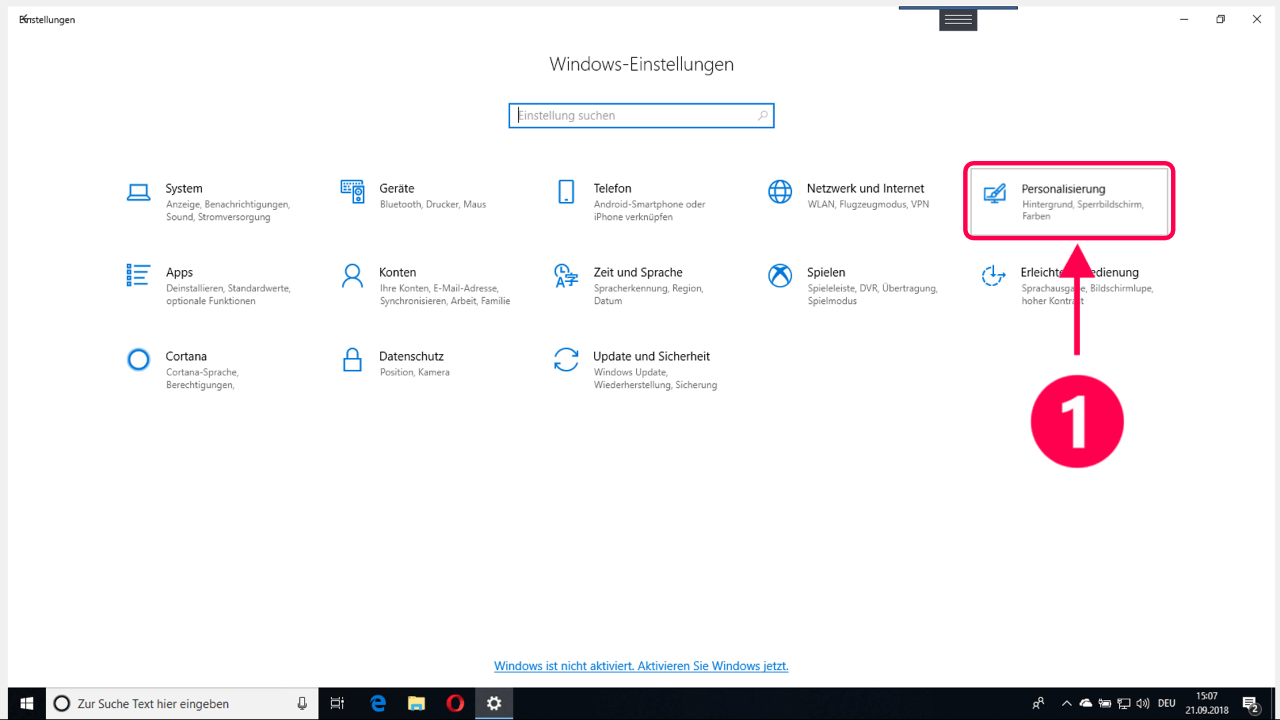Show hidden tray icons chevron

point(1067,704)
